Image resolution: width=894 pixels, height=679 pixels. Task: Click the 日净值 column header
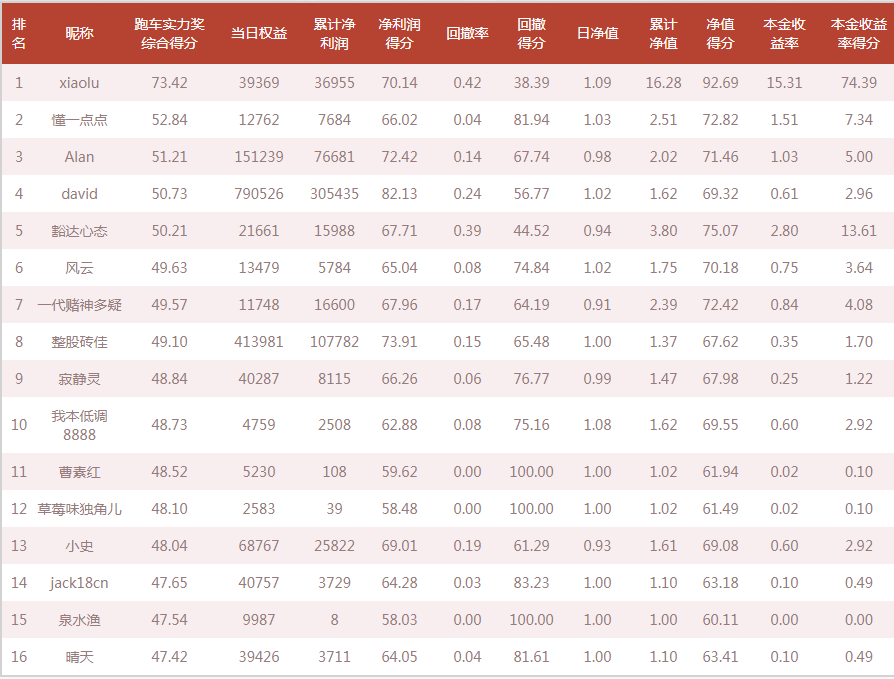click(x=598, y=34)
